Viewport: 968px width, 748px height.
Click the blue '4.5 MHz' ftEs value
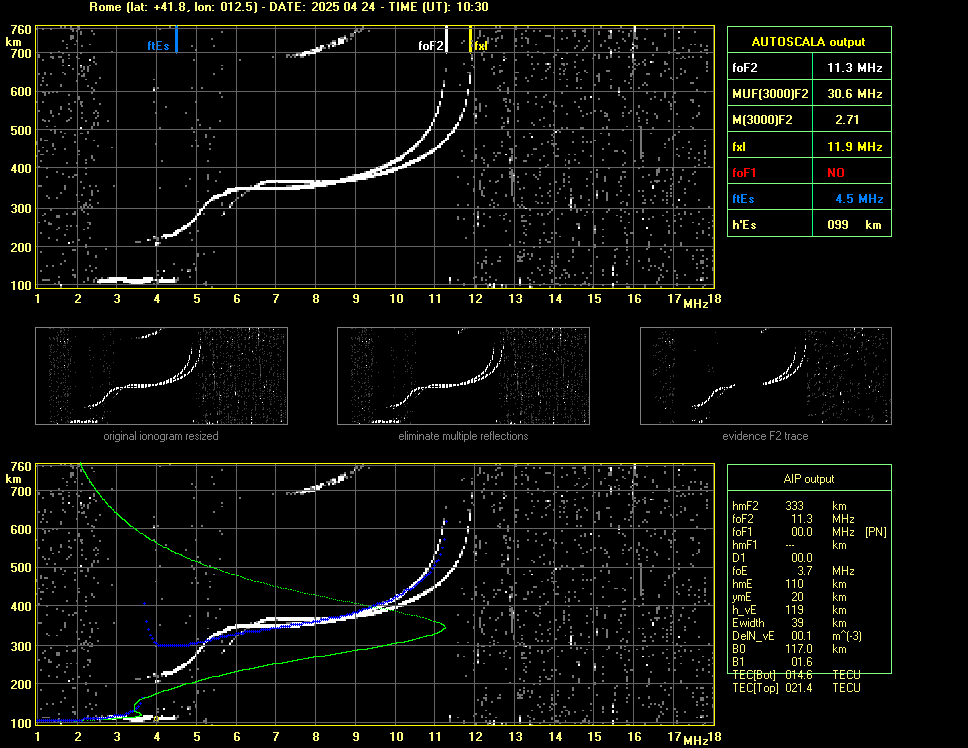pos(859,199)
